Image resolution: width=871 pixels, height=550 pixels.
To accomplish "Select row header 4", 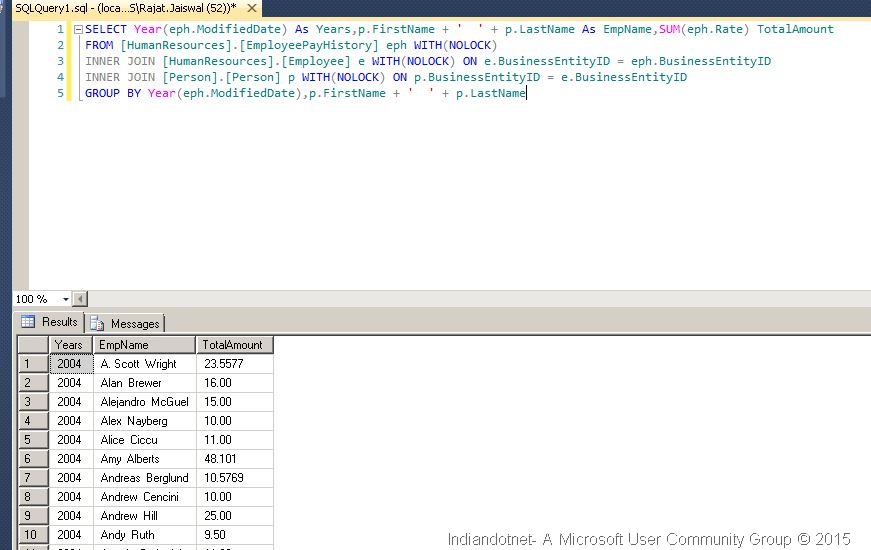I will pyautogui.click(x=33, y=421).
